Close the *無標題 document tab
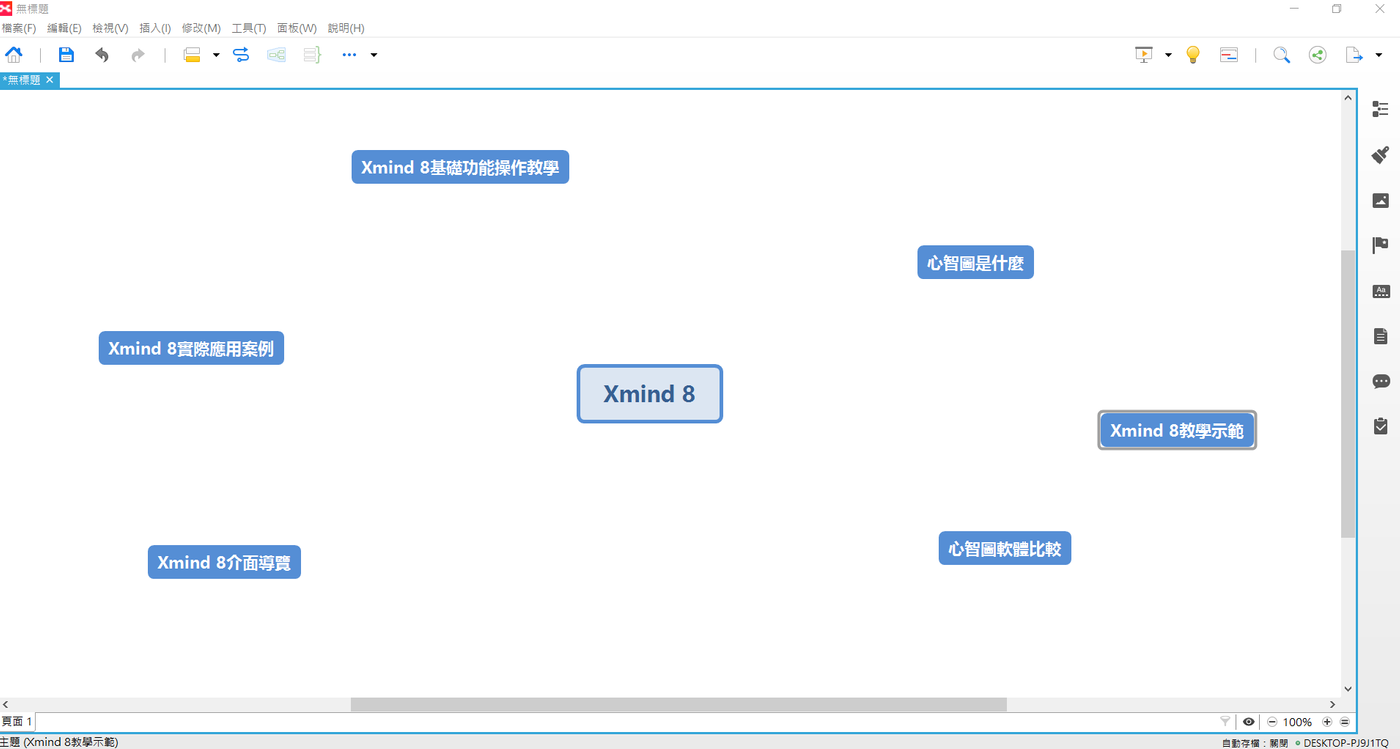Screen dimensions: 1400x749 point(50,80)
